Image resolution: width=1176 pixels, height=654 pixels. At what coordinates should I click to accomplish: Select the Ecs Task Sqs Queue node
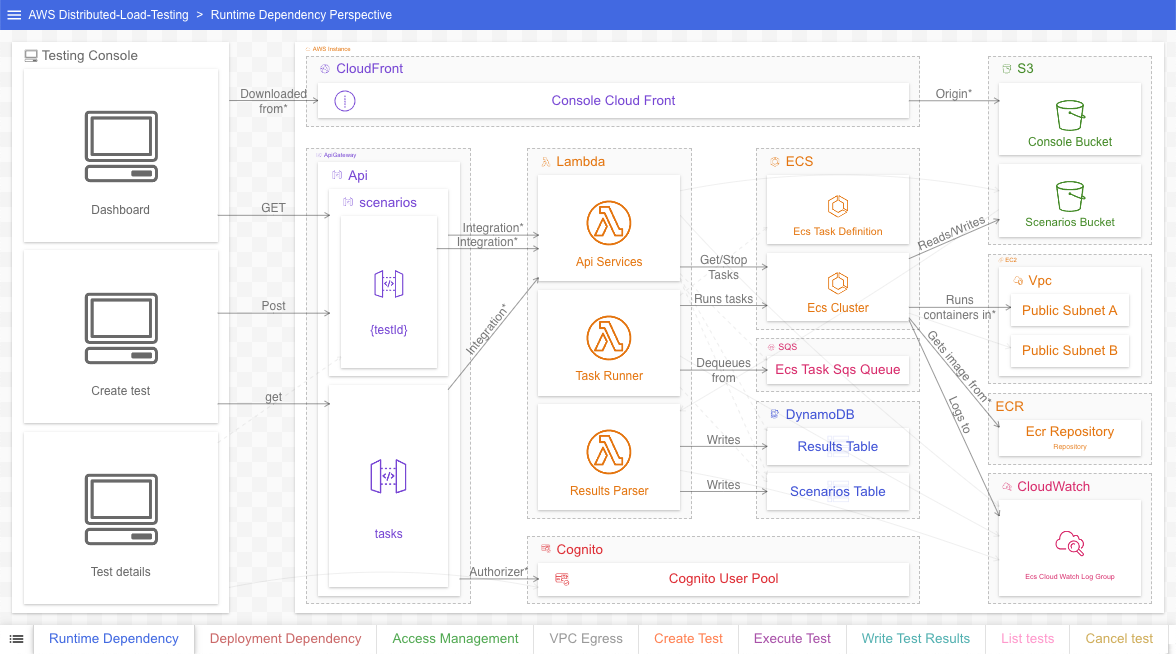pos(838,370)
